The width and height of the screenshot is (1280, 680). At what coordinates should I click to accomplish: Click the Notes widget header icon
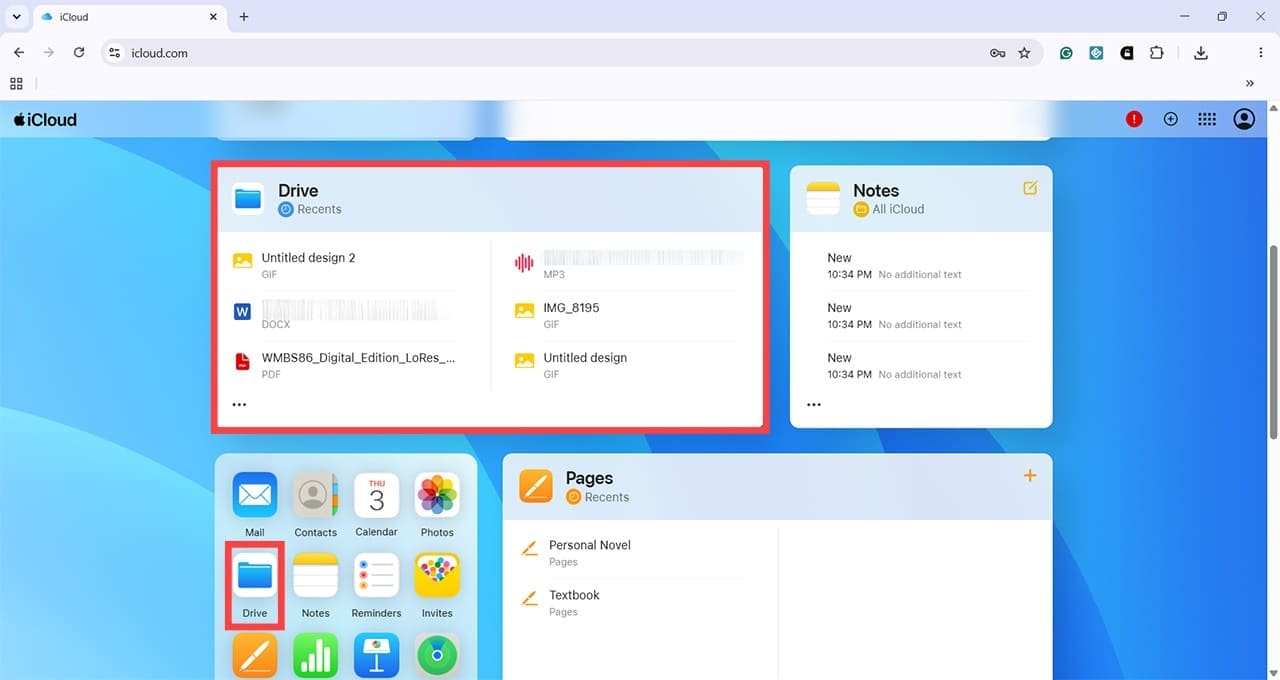[x=823, y=198]
